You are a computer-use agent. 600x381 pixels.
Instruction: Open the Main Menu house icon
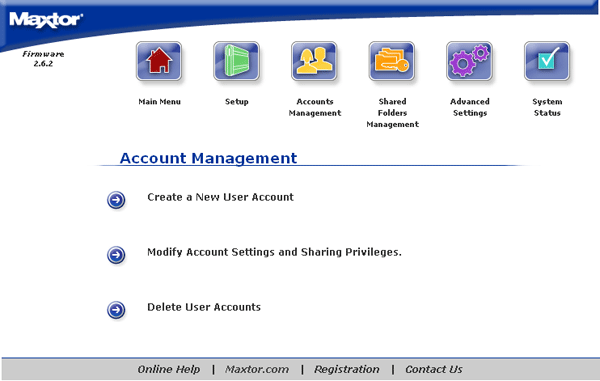pos(159,61)
